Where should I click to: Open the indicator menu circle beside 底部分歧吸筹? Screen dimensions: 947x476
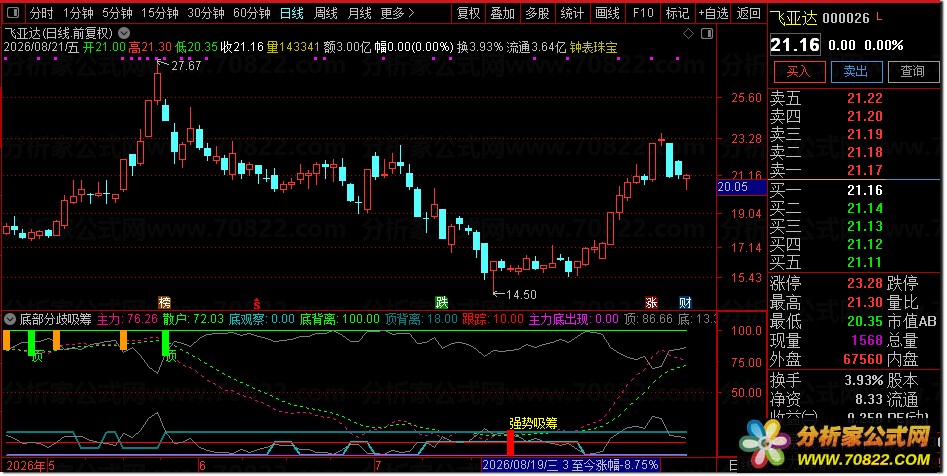[x=10, y=319]
